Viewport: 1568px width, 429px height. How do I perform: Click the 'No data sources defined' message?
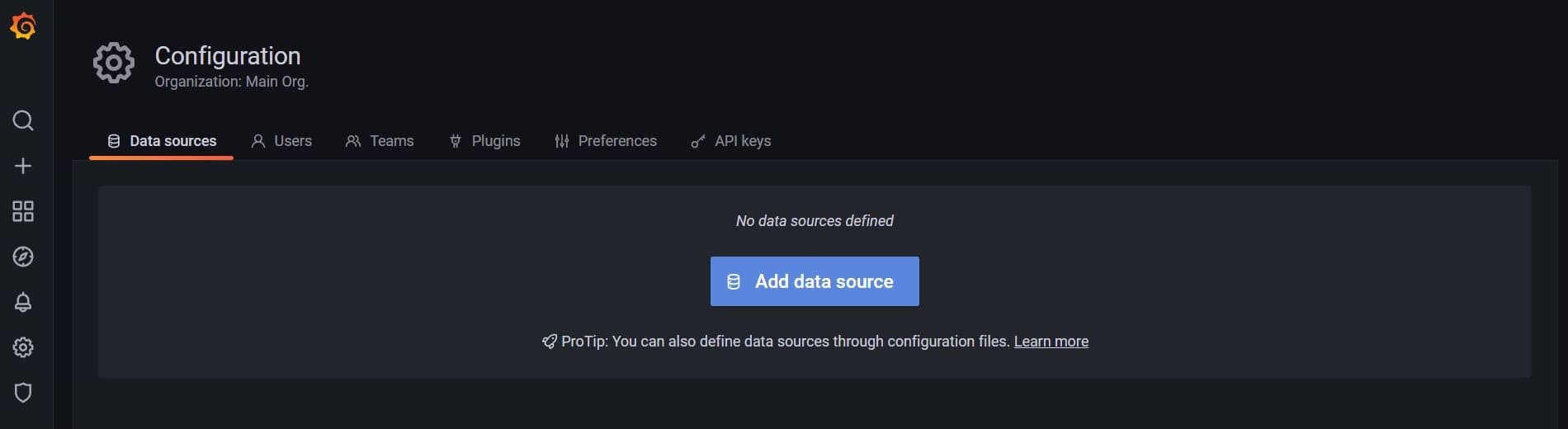[815, 221]
